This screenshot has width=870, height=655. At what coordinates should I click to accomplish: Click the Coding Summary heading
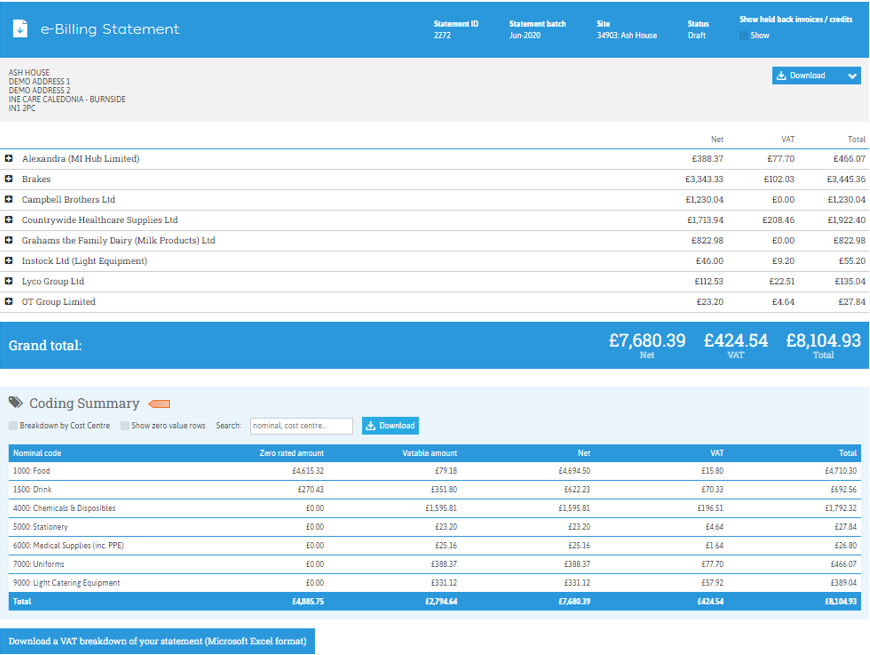84,403
